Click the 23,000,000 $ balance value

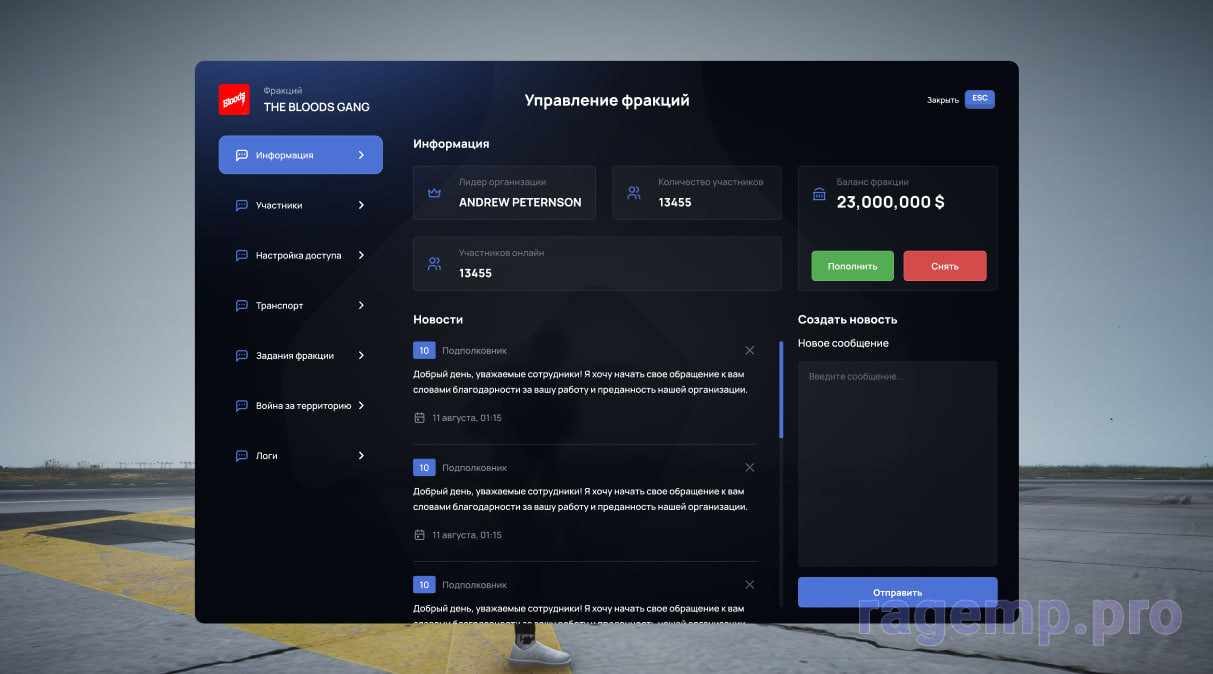click(891, 202)
